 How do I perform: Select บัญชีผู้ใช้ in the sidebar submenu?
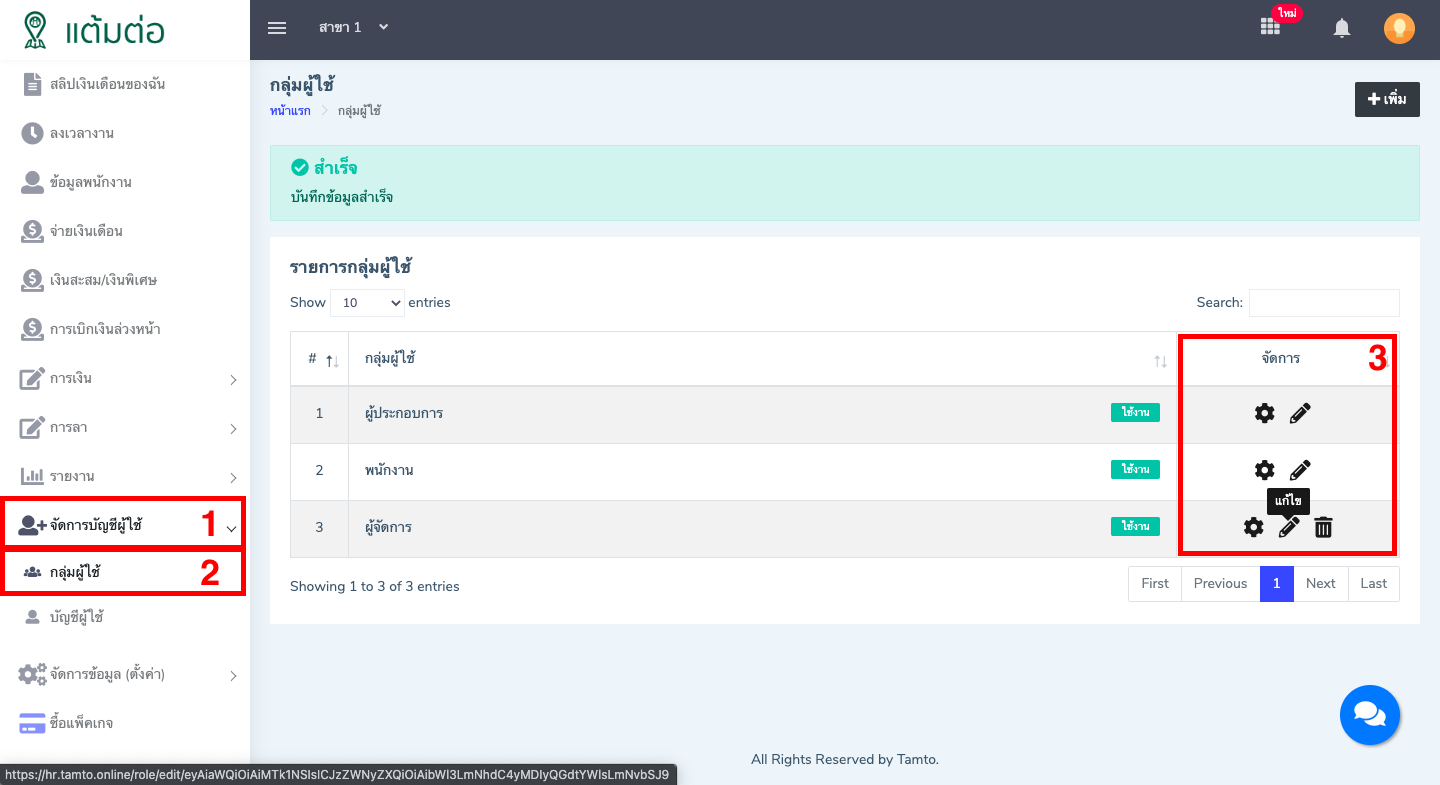click(77, 618)
